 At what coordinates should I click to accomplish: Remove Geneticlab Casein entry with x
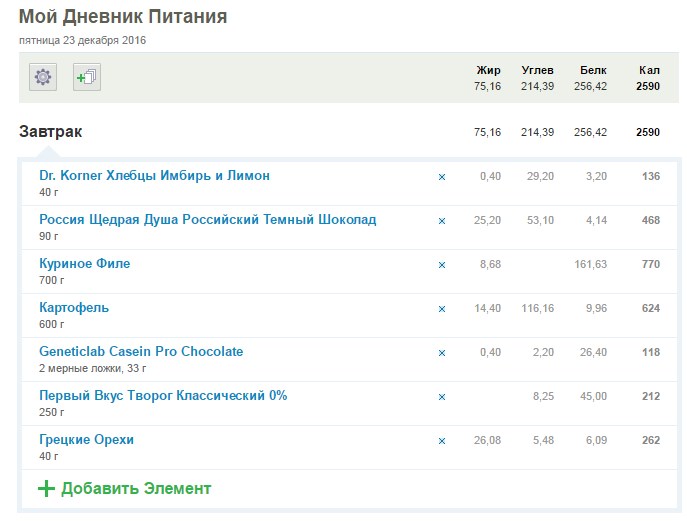tap(442, 353)
